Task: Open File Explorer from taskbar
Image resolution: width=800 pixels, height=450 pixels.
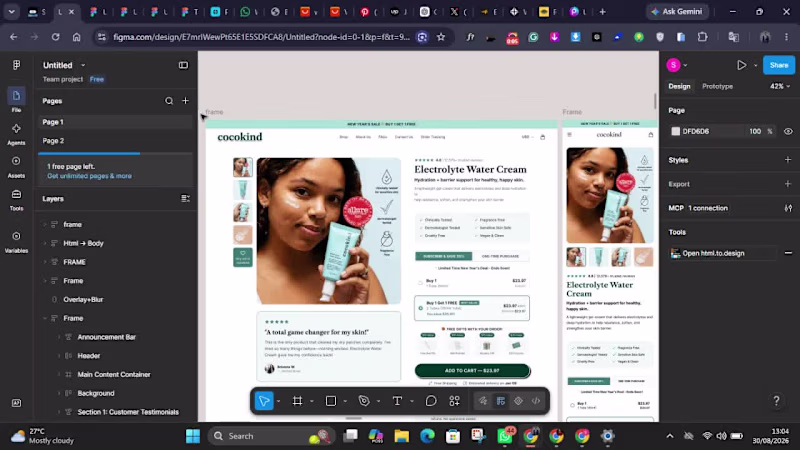Action: 402,436
